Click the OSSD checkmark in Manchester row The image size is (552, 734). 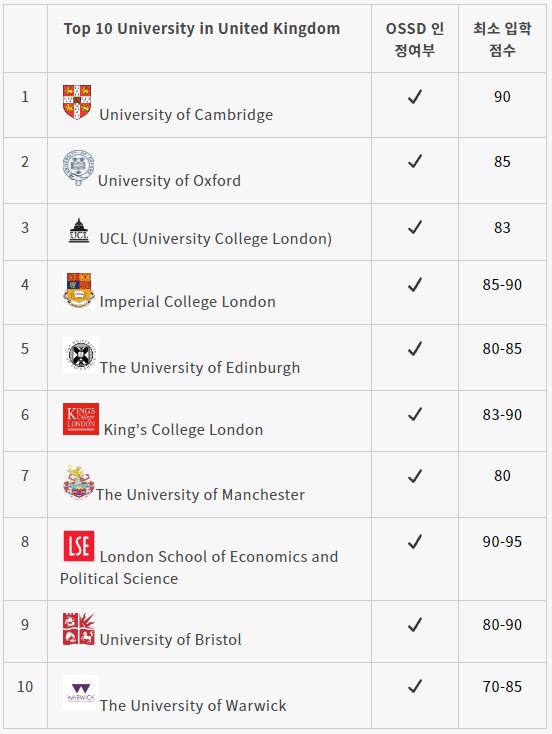pos(415,476)
